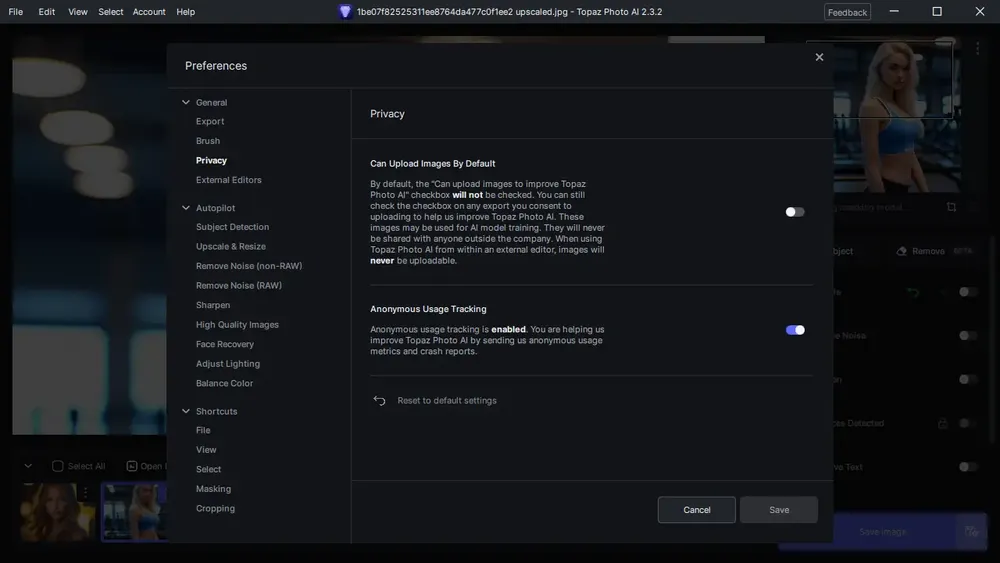
Task: Open the options dots on first filmstrip thumbnail
Action: [85, 492]
